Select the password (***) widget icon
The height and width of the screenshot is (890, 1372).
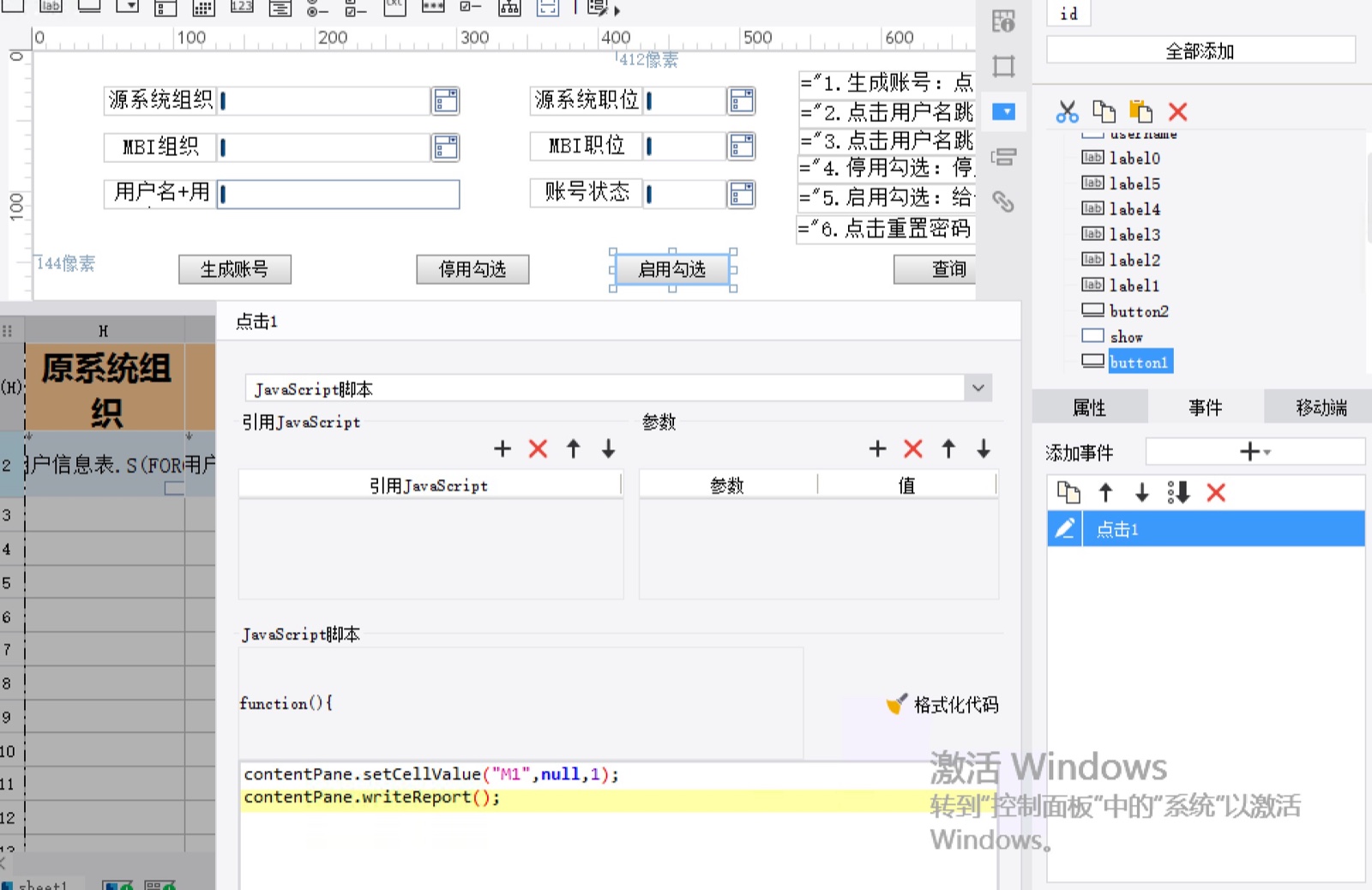tap(433, 7)
